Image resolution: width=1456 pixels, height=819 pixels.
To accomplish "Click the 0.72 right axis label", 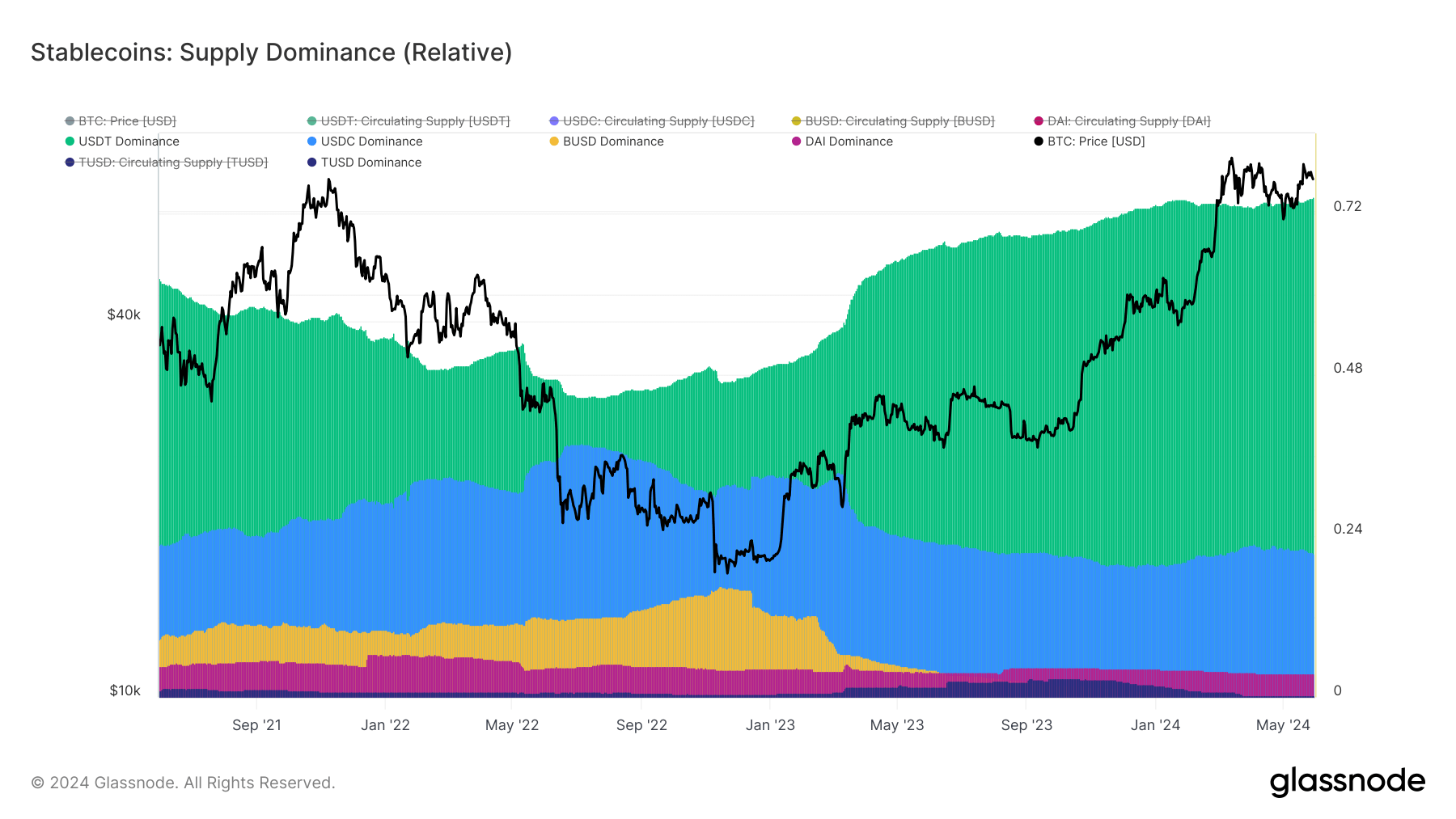I will point(1348,206).
